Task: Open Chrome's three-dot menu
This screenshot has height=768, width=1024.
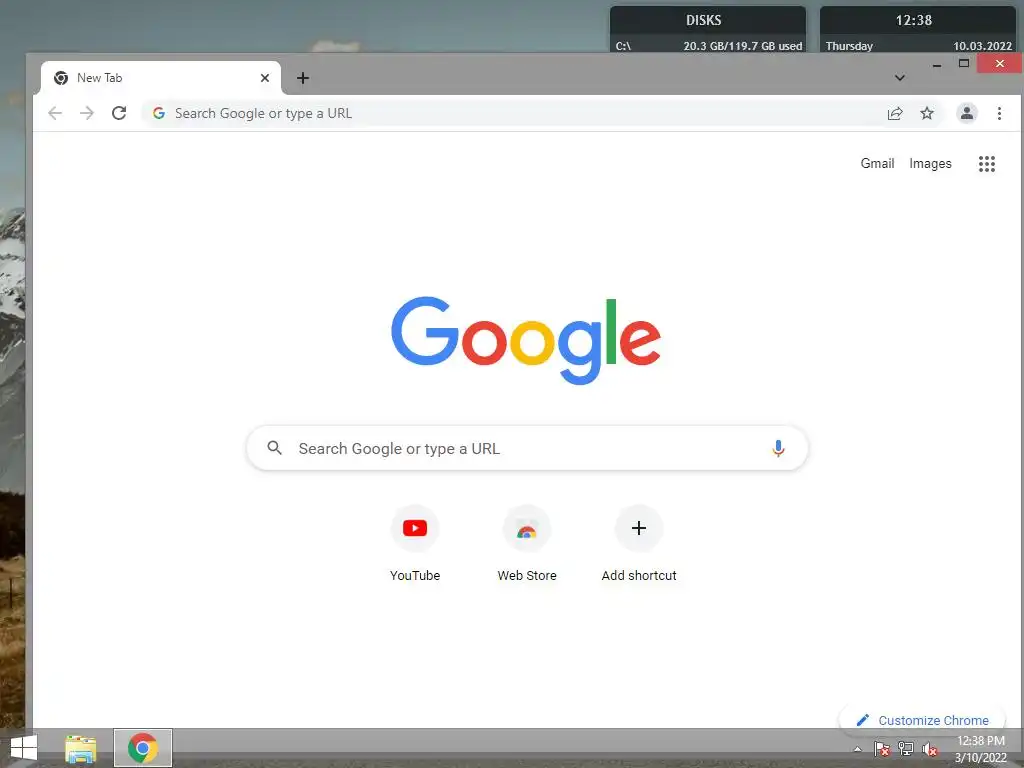Action: (x=999, y=113)
